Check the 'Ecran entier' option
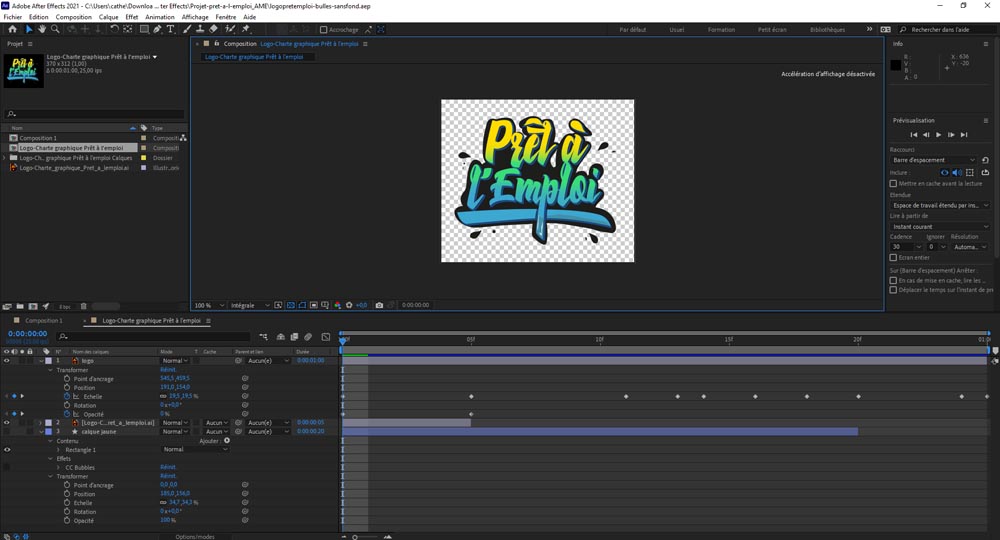This screenshot has height=540, width=1000. pyautogui.click(x=893, y=258)
